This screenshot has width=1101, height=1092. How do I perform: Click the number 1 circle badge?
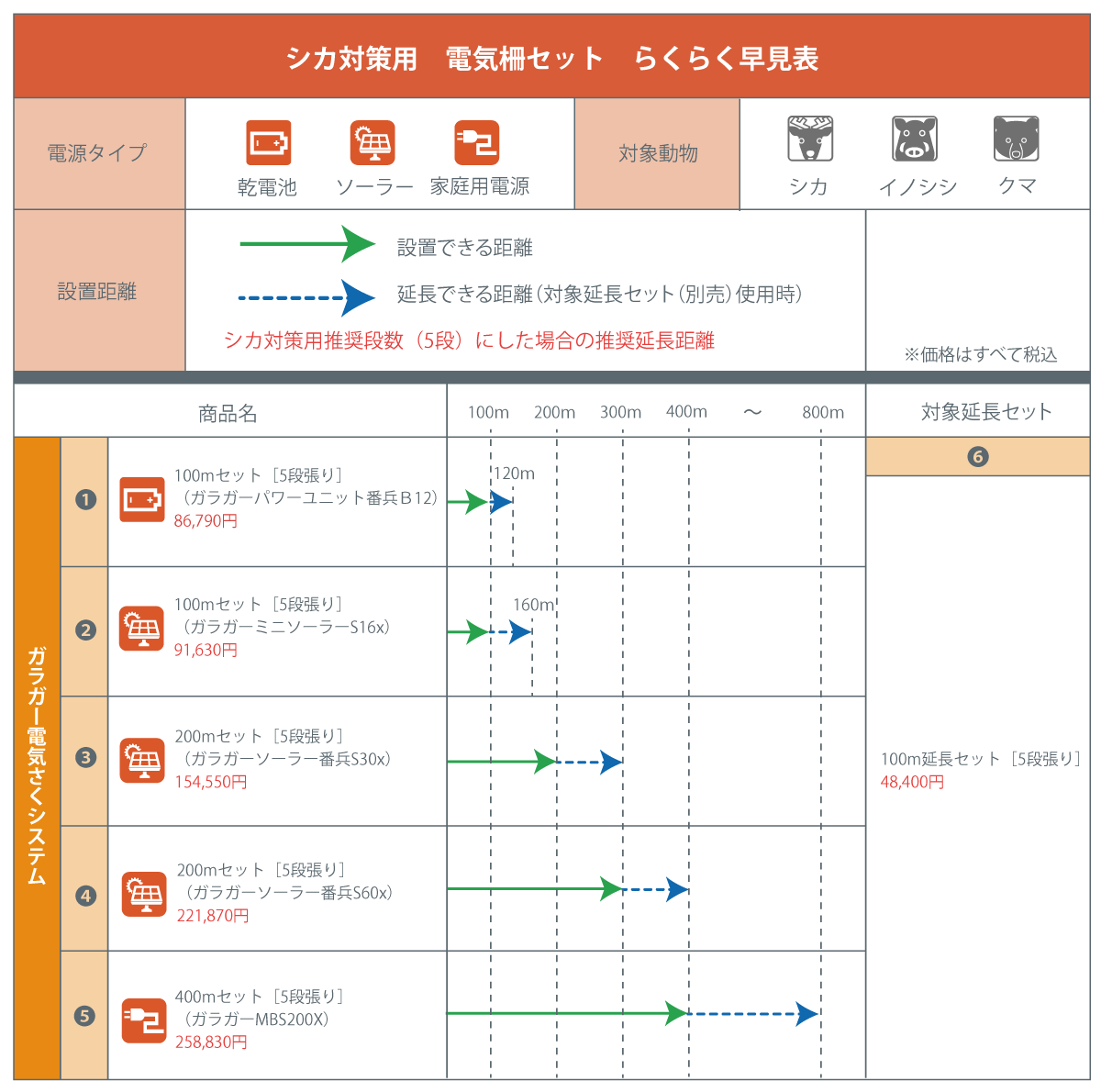[x=85, y=499]
